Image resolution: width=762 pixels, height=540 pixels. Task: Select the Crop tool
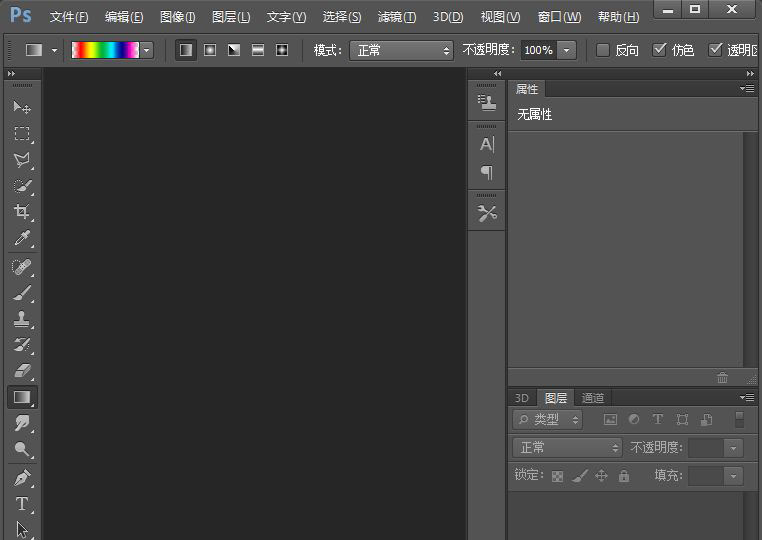pos(22,211)
